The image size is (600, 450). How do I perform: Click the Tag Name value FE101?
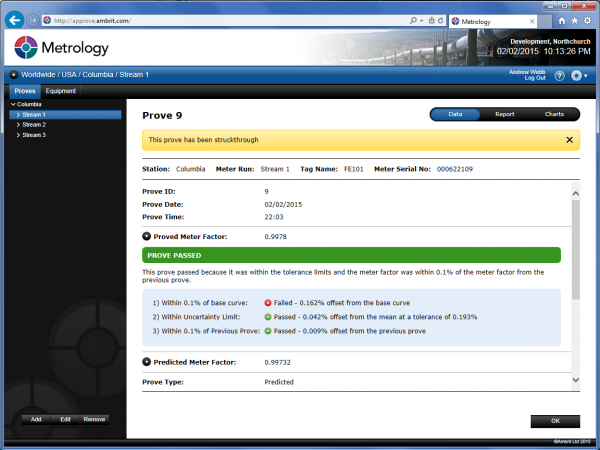point(354,169)
